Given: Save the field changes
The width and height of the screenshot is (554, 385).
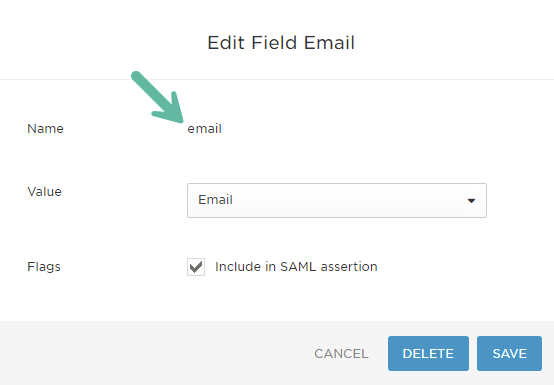Looking at the screenshot, I should (x=509, y=353).
